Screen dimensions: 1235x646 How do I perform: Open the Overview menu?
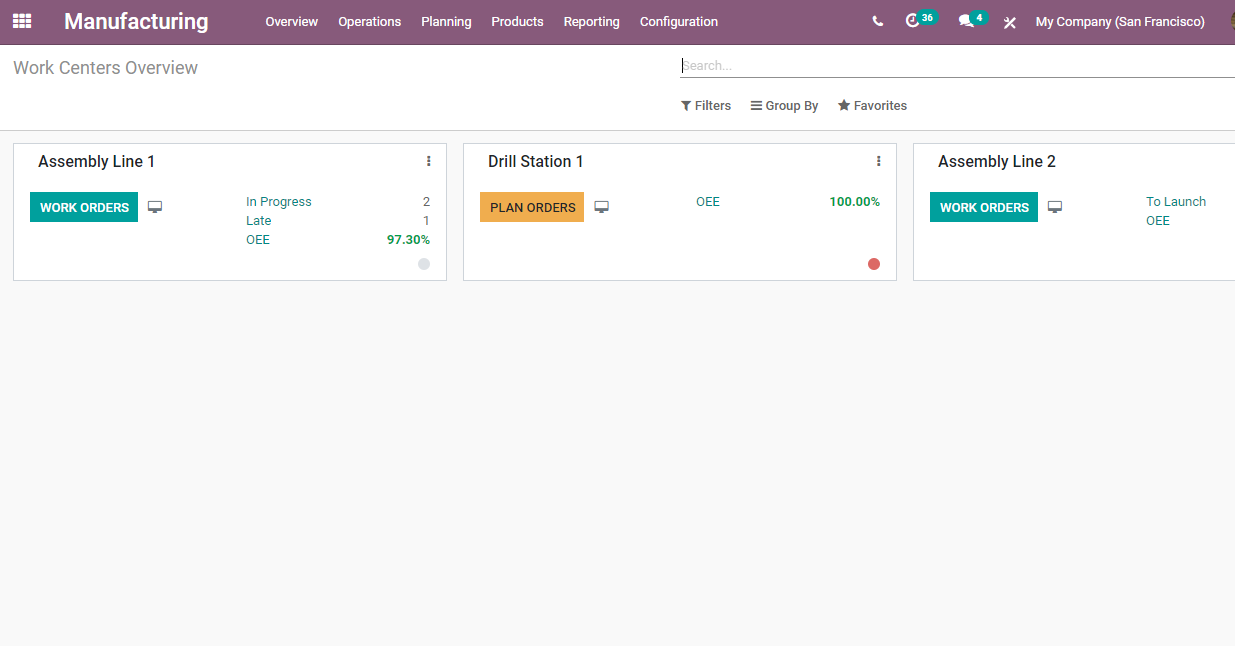point(292,22)
